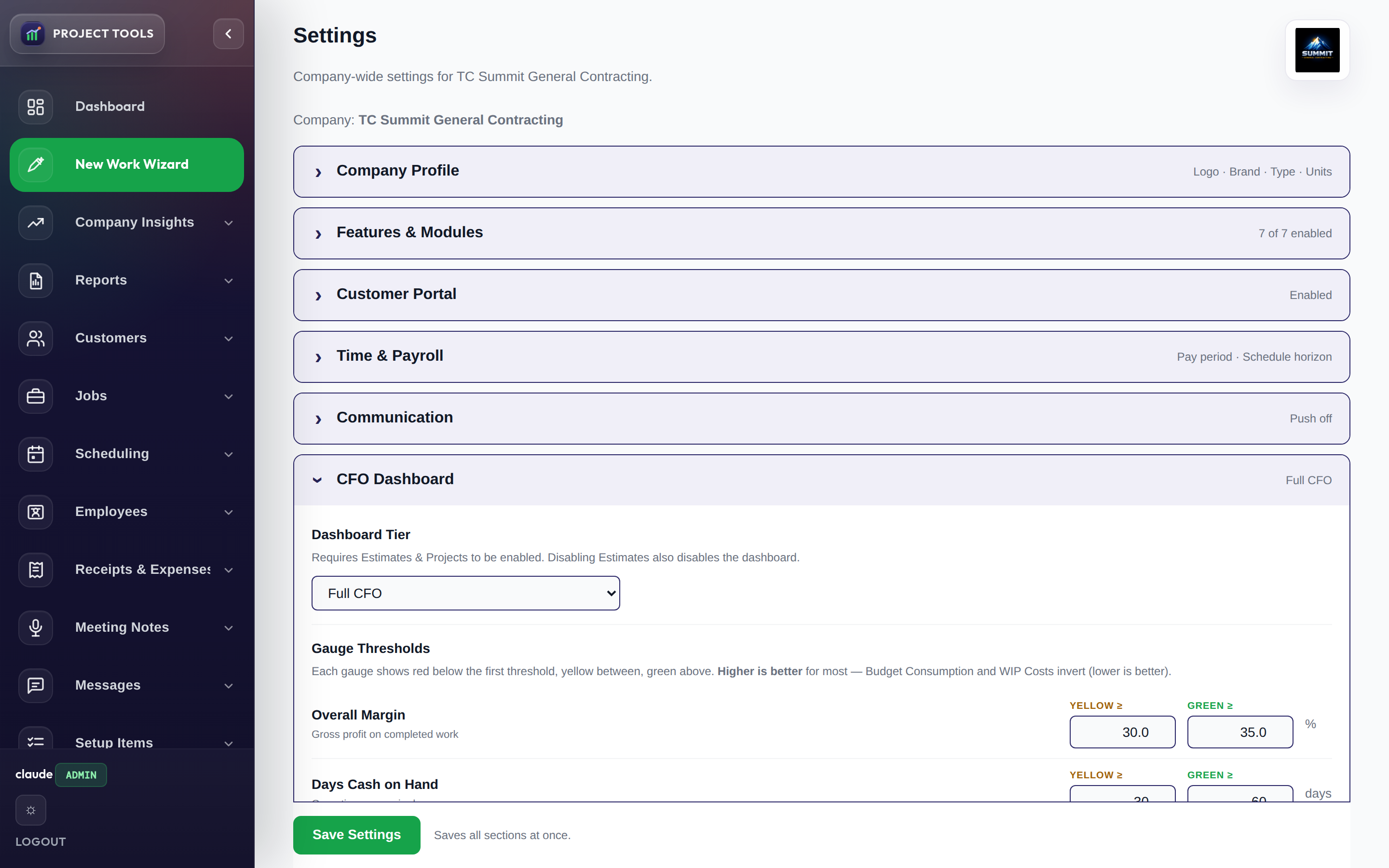Select the Employees menu label
This screenshot has width=1389, height=868.
[111, 512]
